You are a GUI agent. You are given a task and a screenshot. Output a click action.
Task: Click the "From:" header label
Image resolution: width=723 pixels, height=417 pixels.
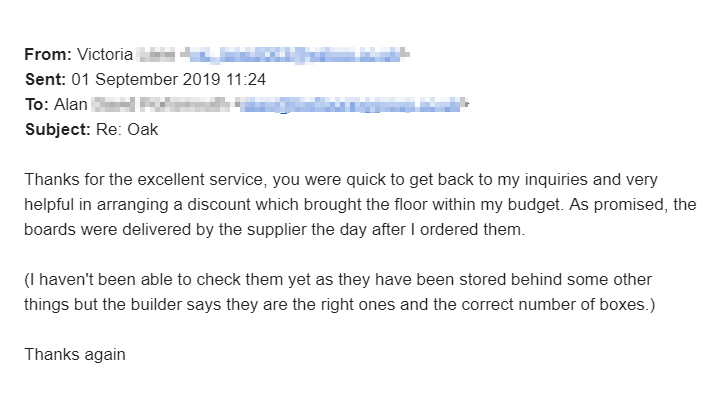(x=48, y=53)
